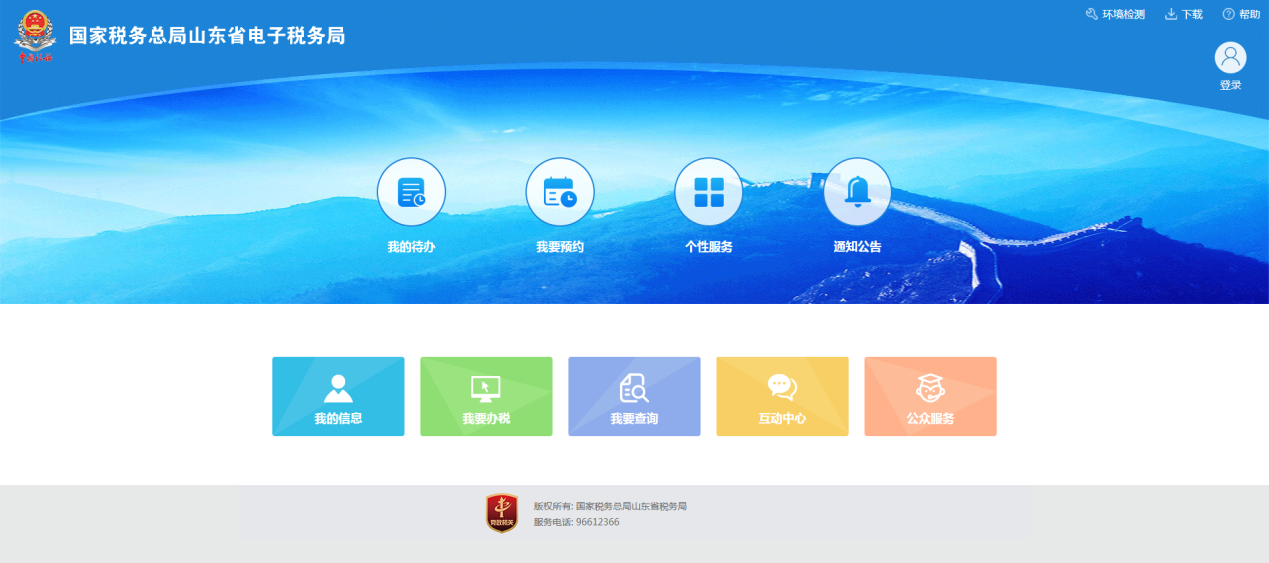Click the 通知公告 text label
This screenshot has width=1269, height=563.
pos(857,247)
